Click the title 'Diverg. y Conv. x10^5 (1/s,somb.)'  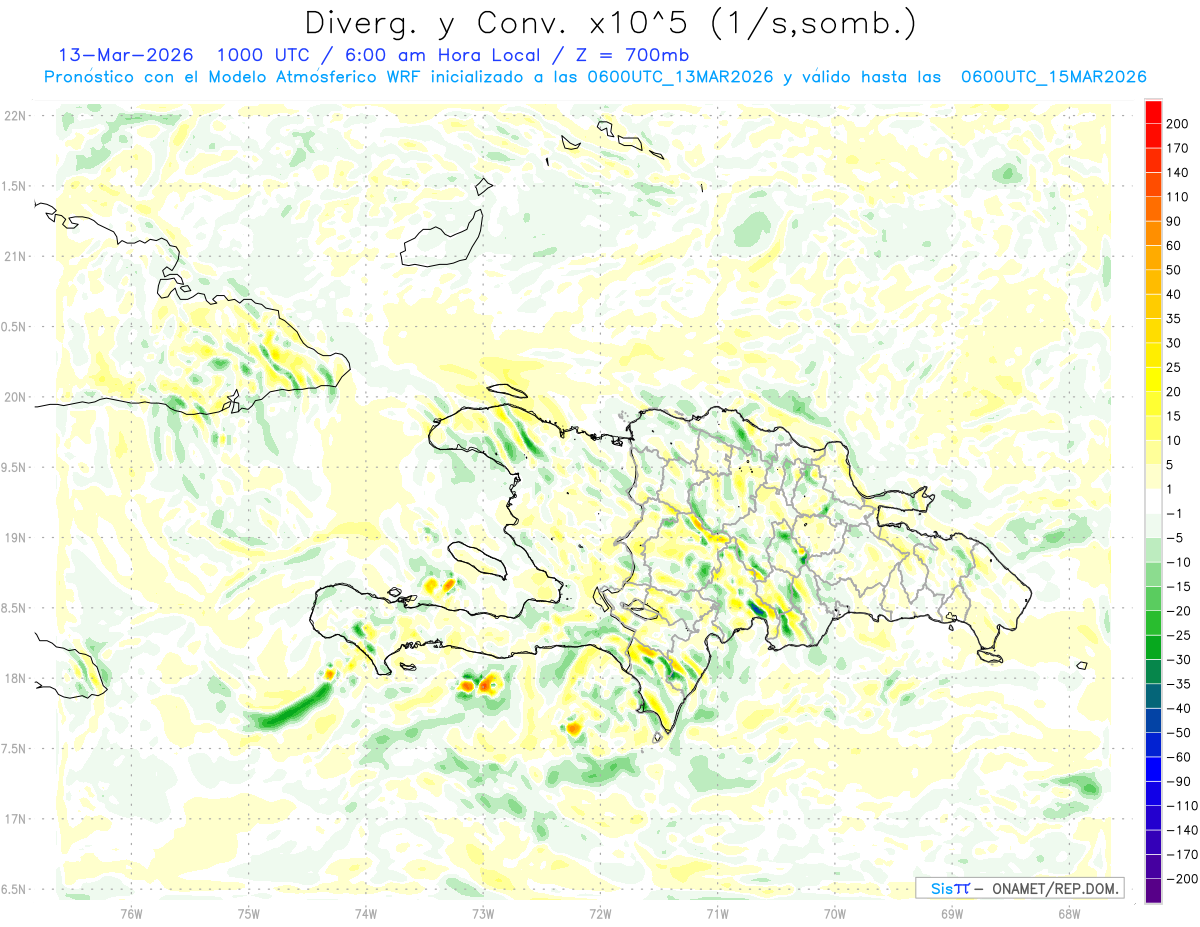(x=610, y=23)
